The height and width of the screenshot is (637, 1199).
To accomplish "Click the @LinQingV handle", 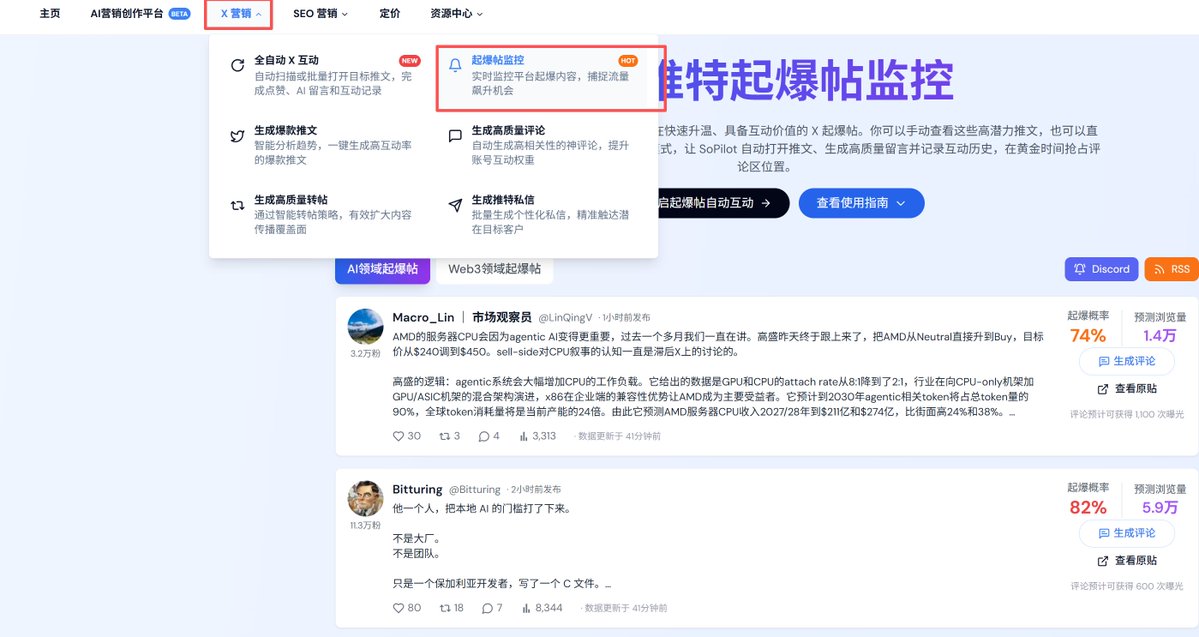I will click(x=565, y=317).
